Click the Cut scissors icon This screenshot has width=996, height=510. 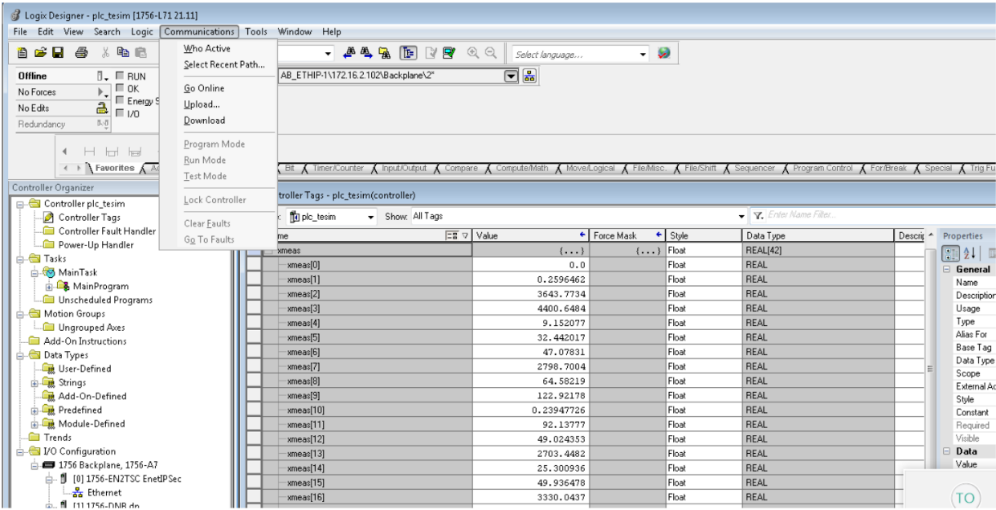[x=106, y=53]
